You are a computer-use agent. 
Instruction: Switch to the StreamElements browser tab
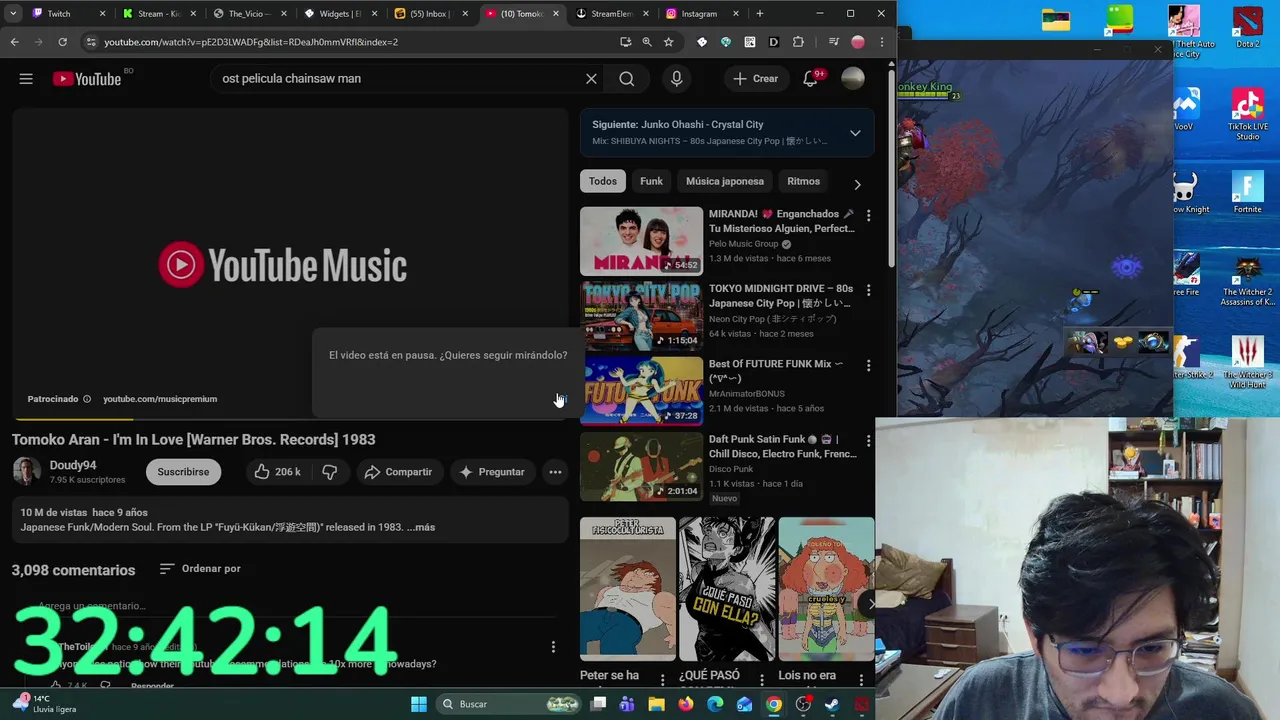612,14
